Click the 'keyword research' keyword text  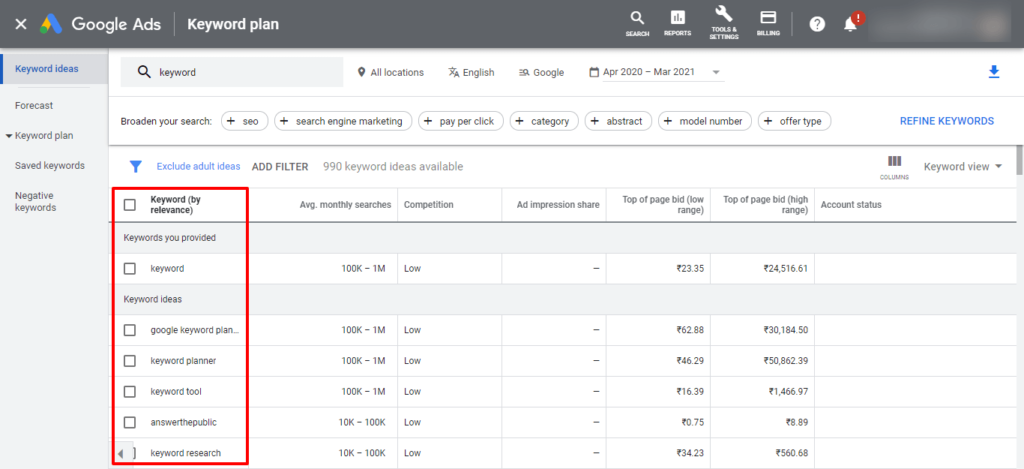tap(185, 453)
